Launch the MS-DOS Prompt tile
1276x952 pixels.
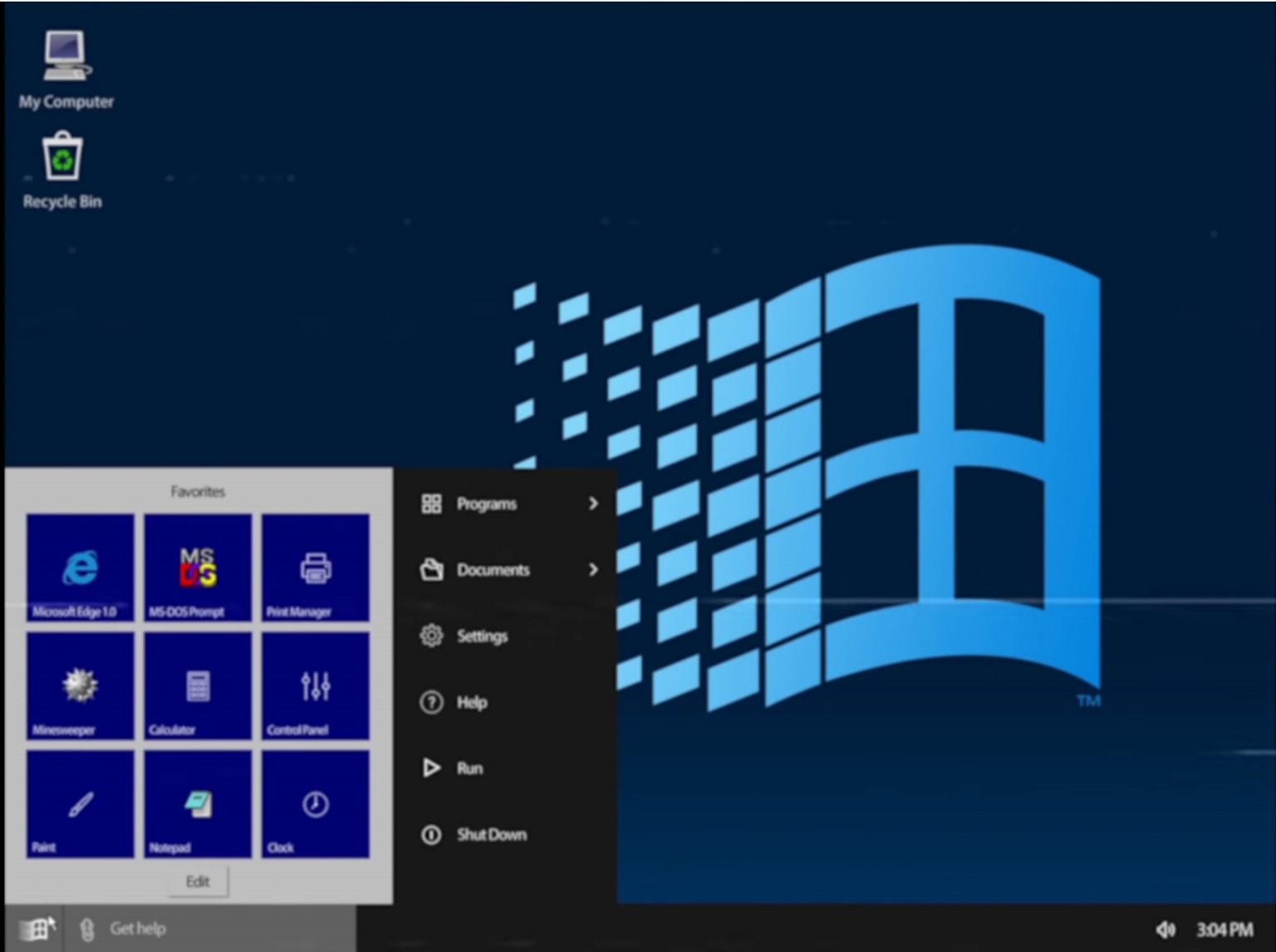click(x=198, y=567)
